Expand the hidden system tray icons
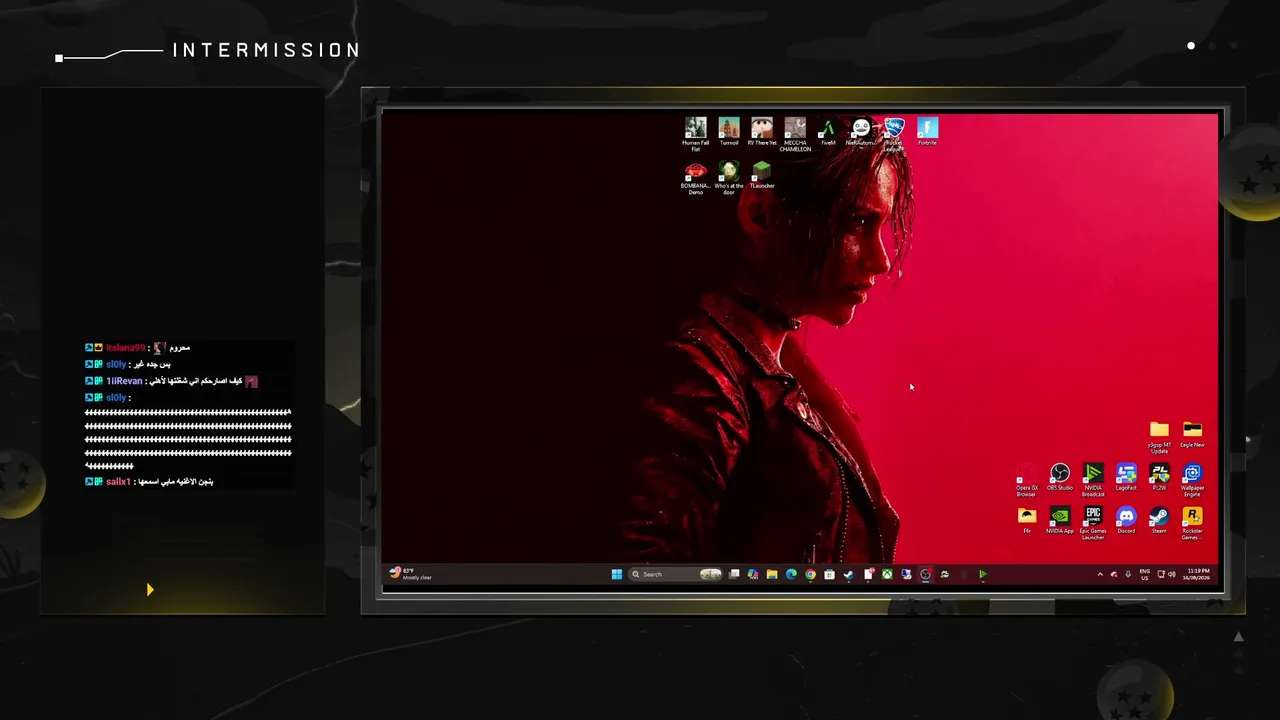 pos(1100,574)
